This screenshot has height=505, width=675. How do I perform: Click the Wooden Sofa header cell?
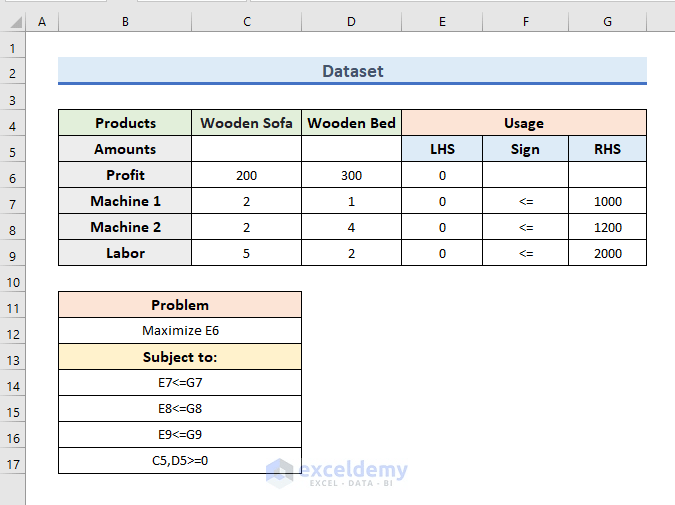pyautogui.click(x=247, y=123)
